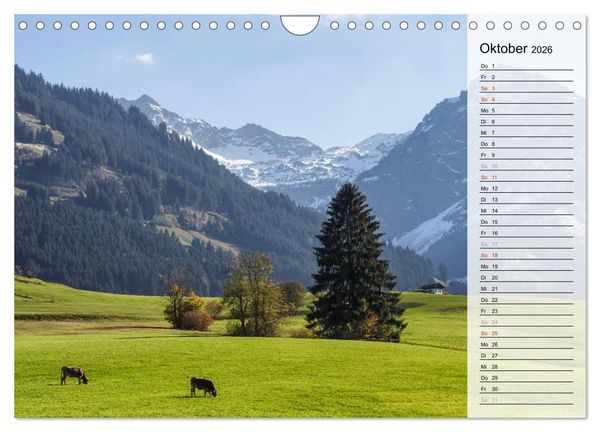600x432 pixels.
Task: Select the "Do 1" calendar row
Action: [526, 66]
